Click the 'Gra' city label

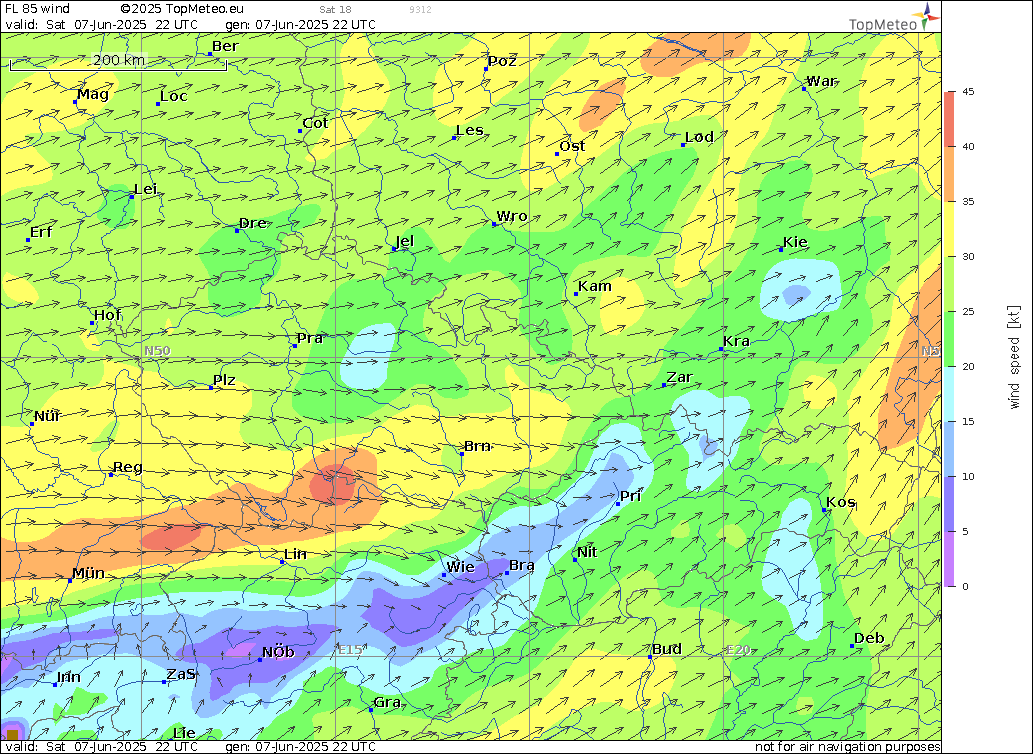[x=387, y=703]
